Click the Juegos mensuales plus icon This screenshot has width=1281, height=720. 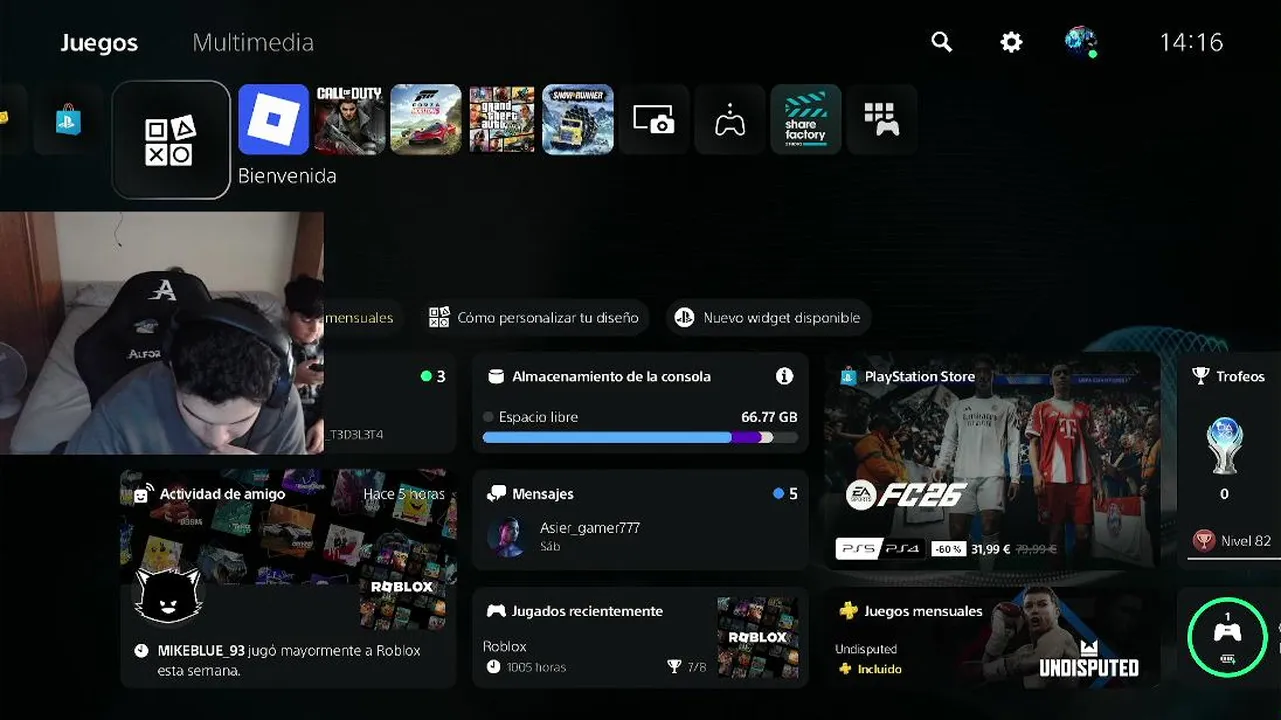click(x=848, y=611)
